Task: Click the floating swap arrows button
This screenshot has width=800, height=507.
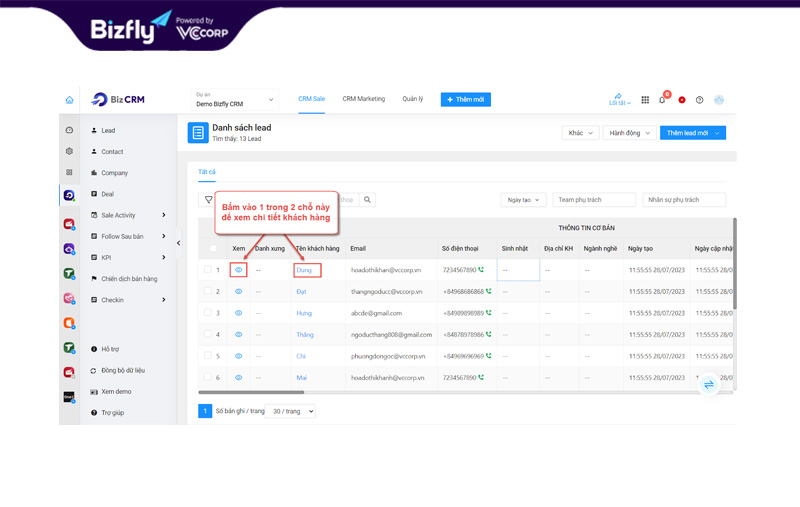Action: [709, 384]
